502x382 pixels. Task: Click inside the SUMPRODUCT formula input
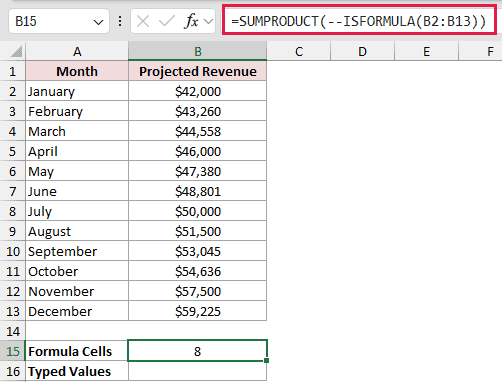coord(359,22)
